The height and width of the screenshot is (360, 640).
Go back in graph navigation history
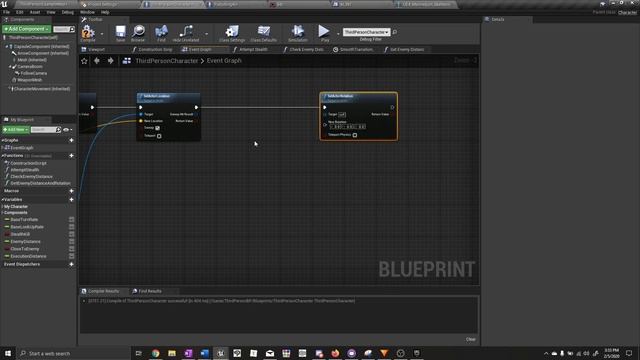97,61
